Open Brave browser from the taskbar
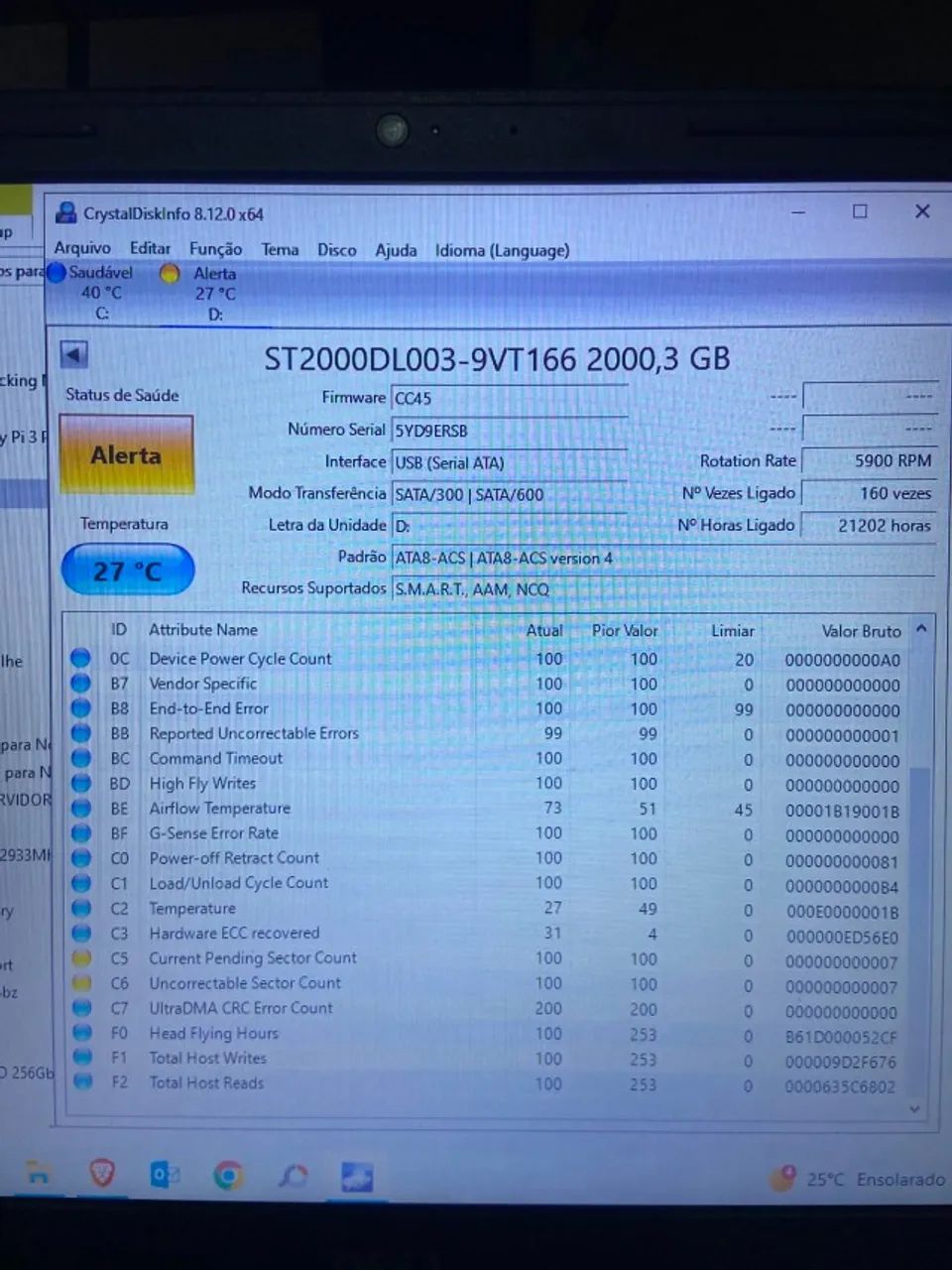The height and width of the screenshot is (1270, 952). (102, 1175)
